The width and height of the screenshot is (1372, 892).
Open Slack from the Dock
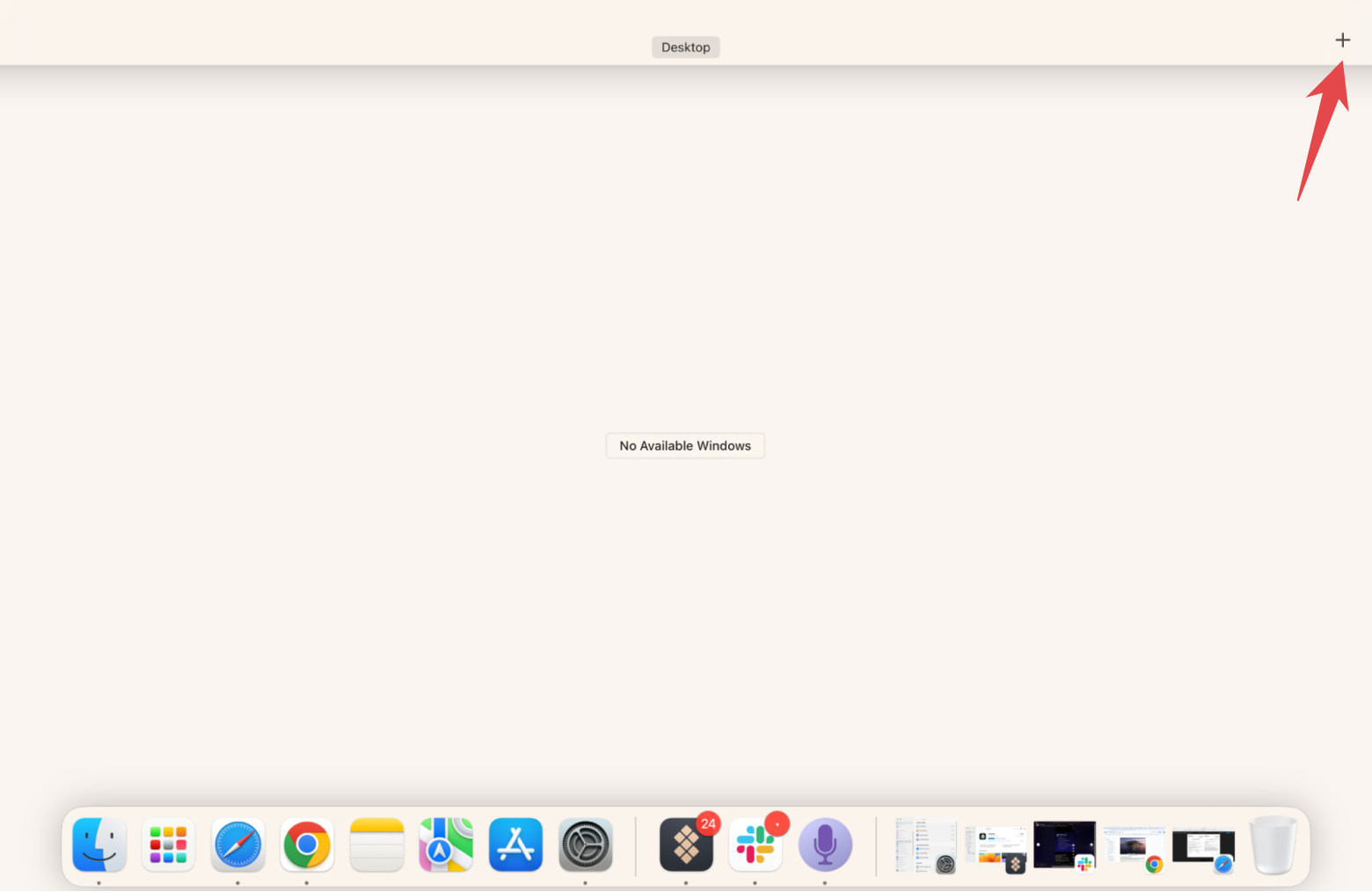point(755,844)
